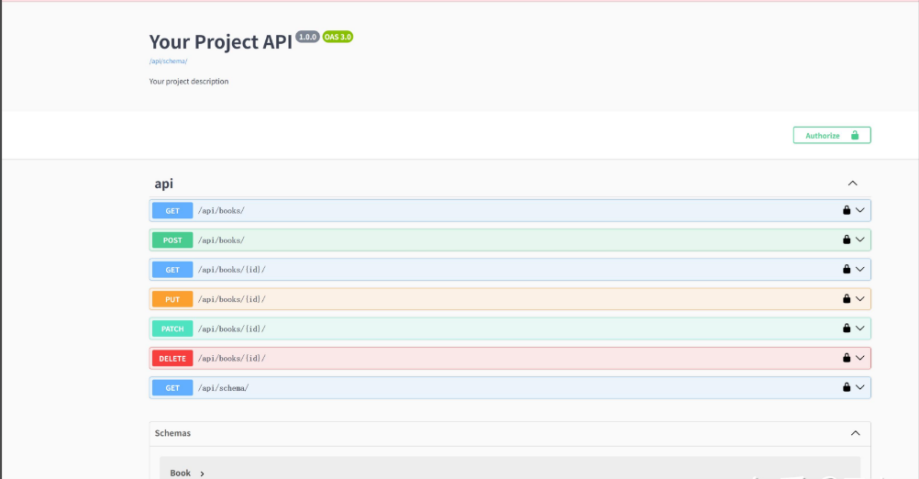Click lock icon on GET /api/schema/ row
The width and height of the screenshot is (919, 479).
coord(846,387)
